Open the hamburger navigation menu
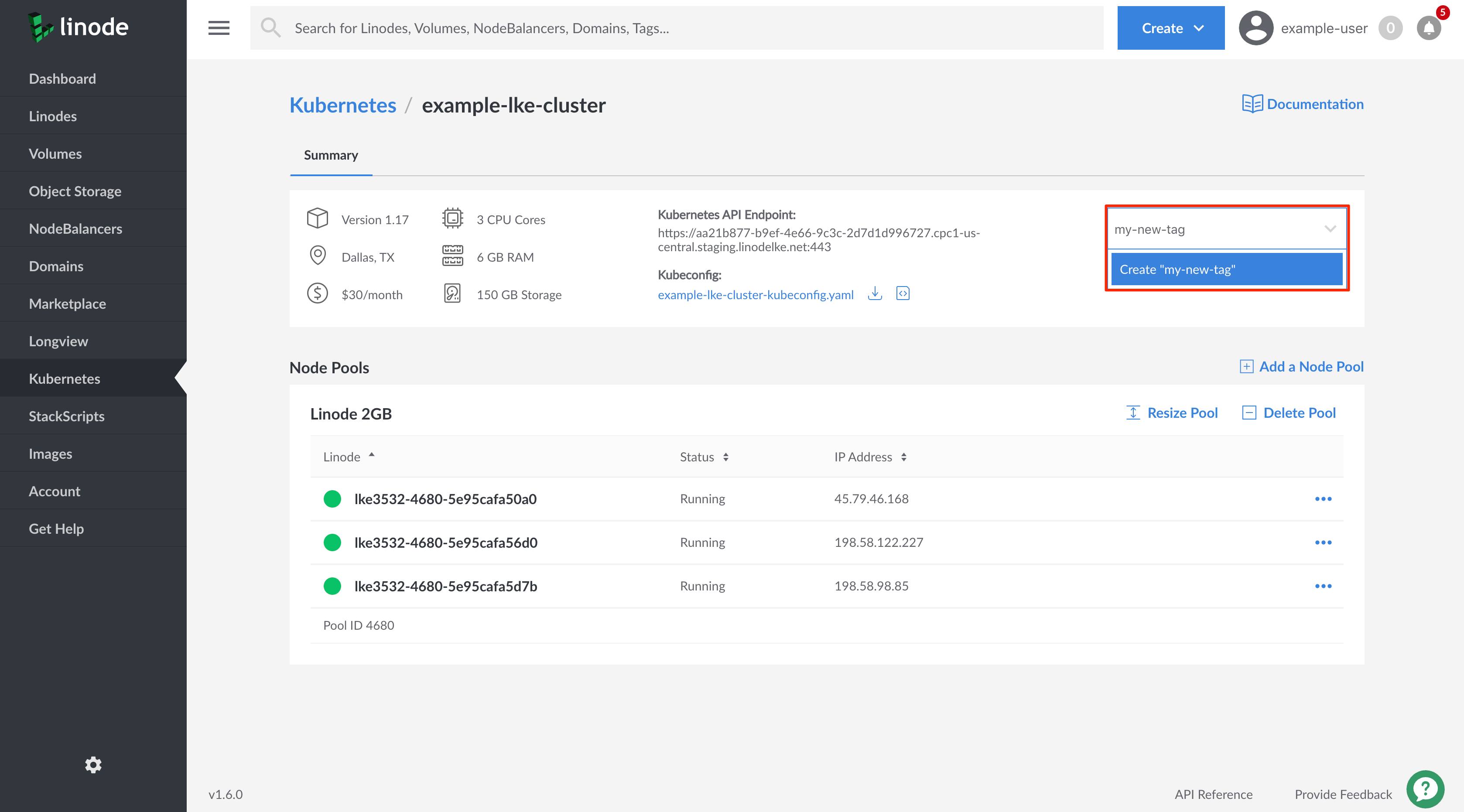 (x=218, y=27)
